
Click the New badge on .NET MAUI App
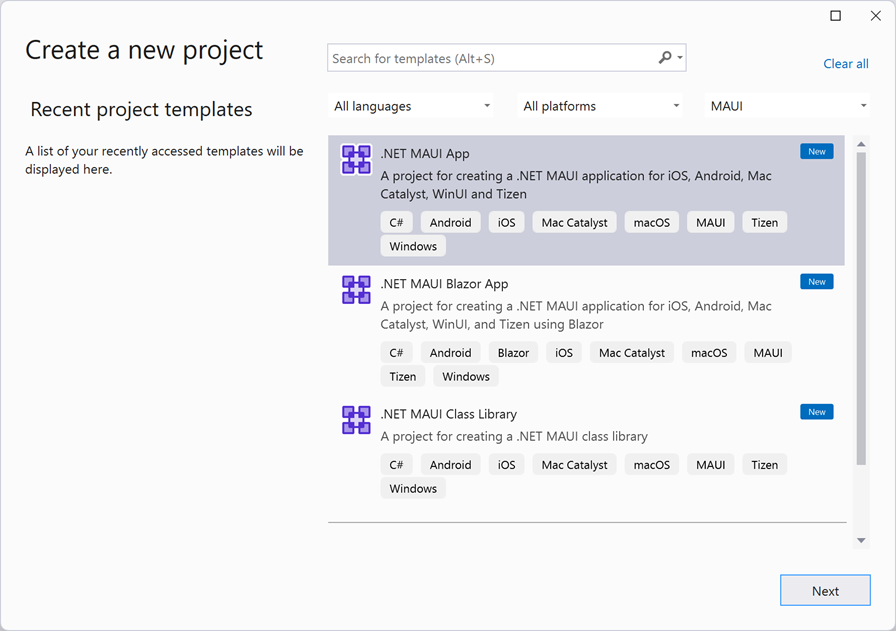(816, 152)
